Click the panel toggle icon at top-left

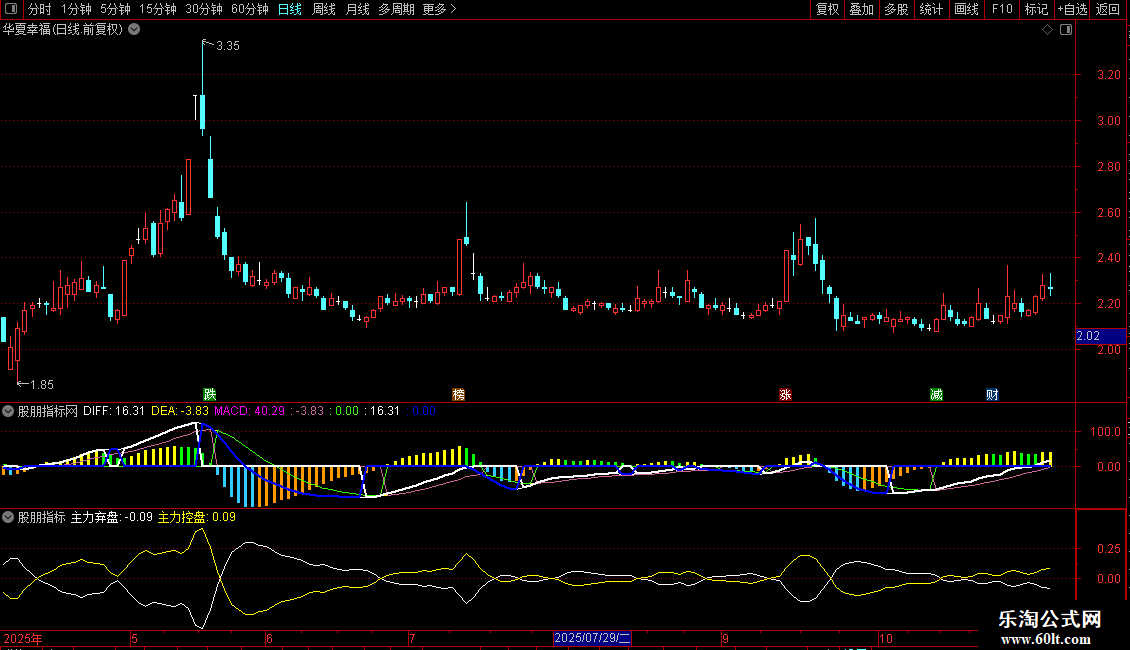point(10,9)
